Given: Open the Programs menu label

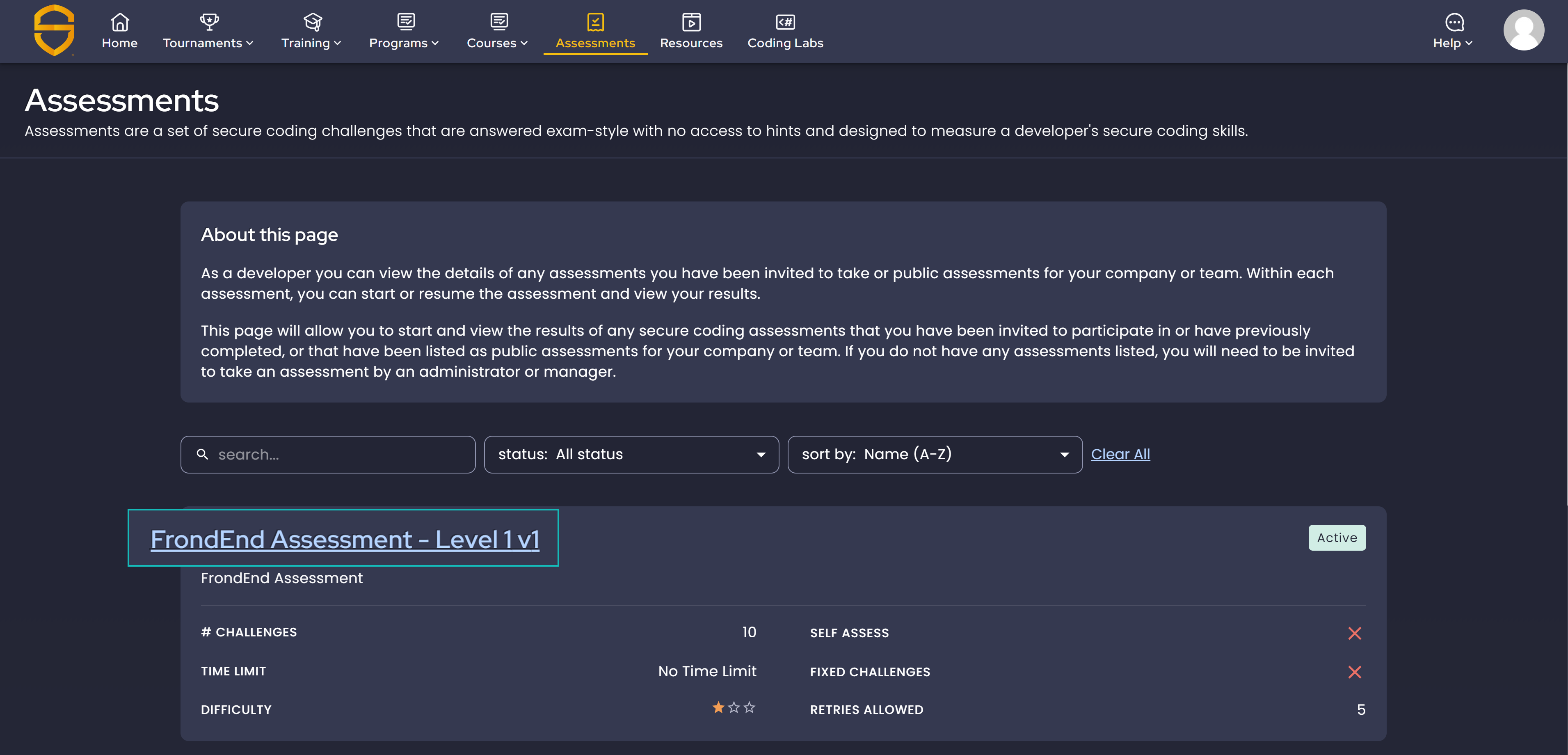Looking at the screenshot, I should [x=398, y=43].
